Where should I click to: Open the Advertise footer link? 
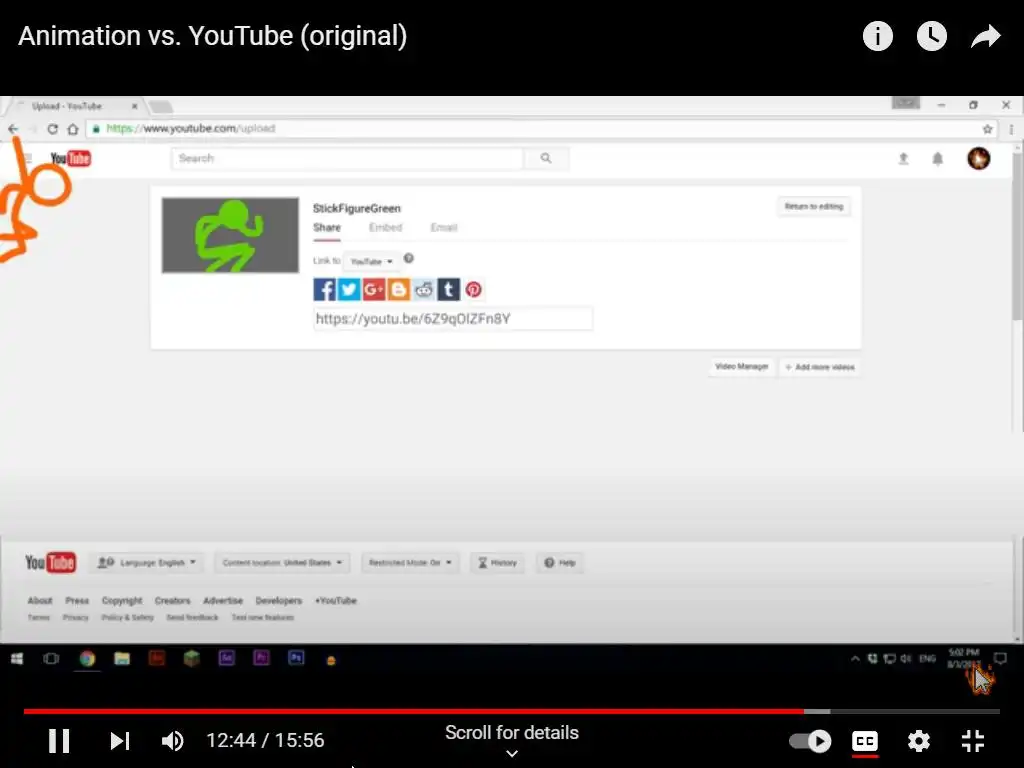click(x=223, y=600)
